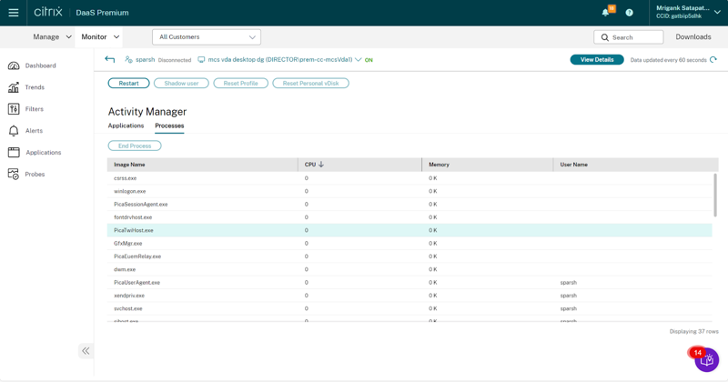The height and width of the screenshot is (382, 728).
Task: Select the Processes tab
Action: 169,126
